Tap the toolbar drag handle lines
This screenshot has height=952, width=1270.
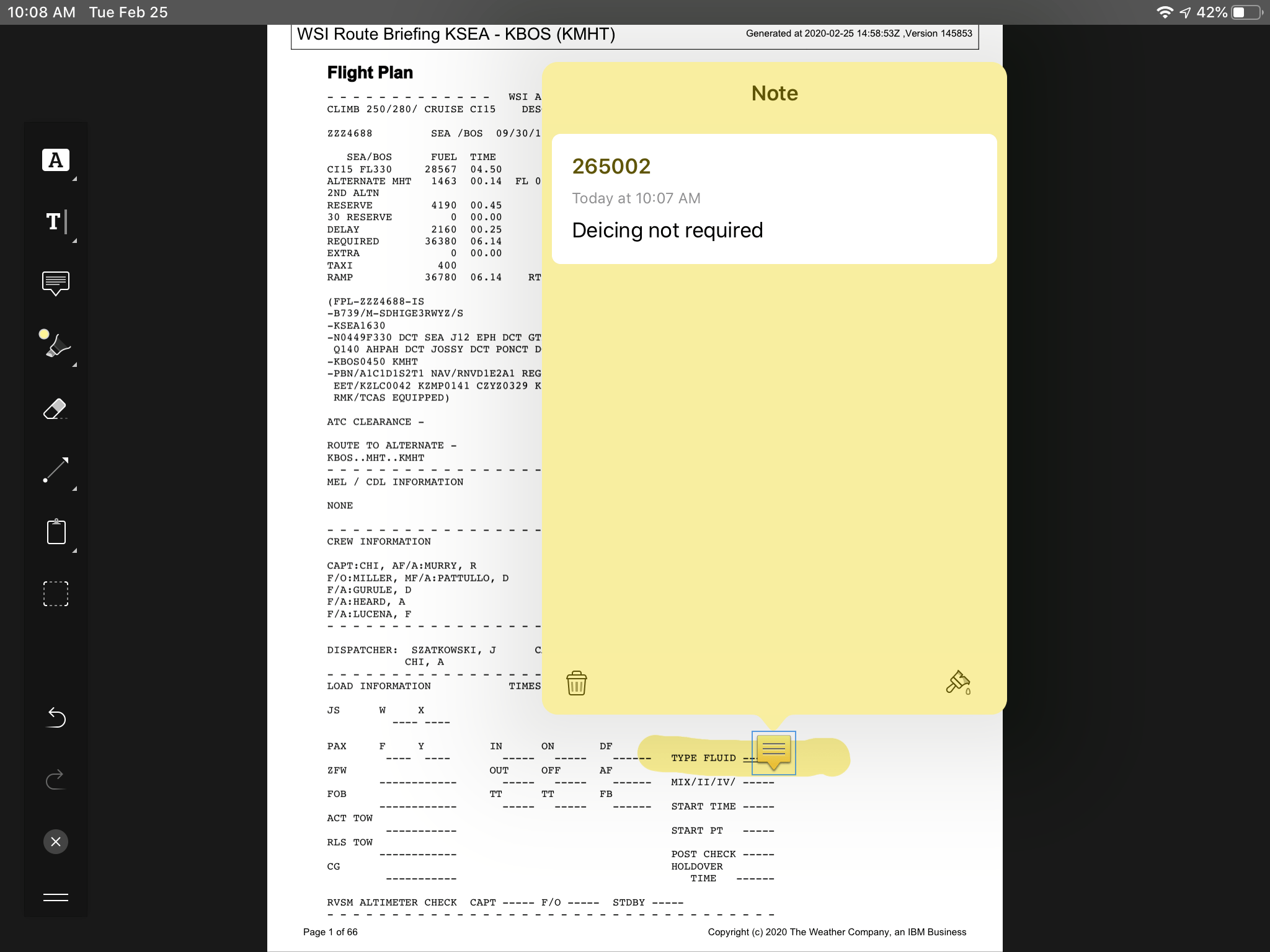tap(55, 897)
